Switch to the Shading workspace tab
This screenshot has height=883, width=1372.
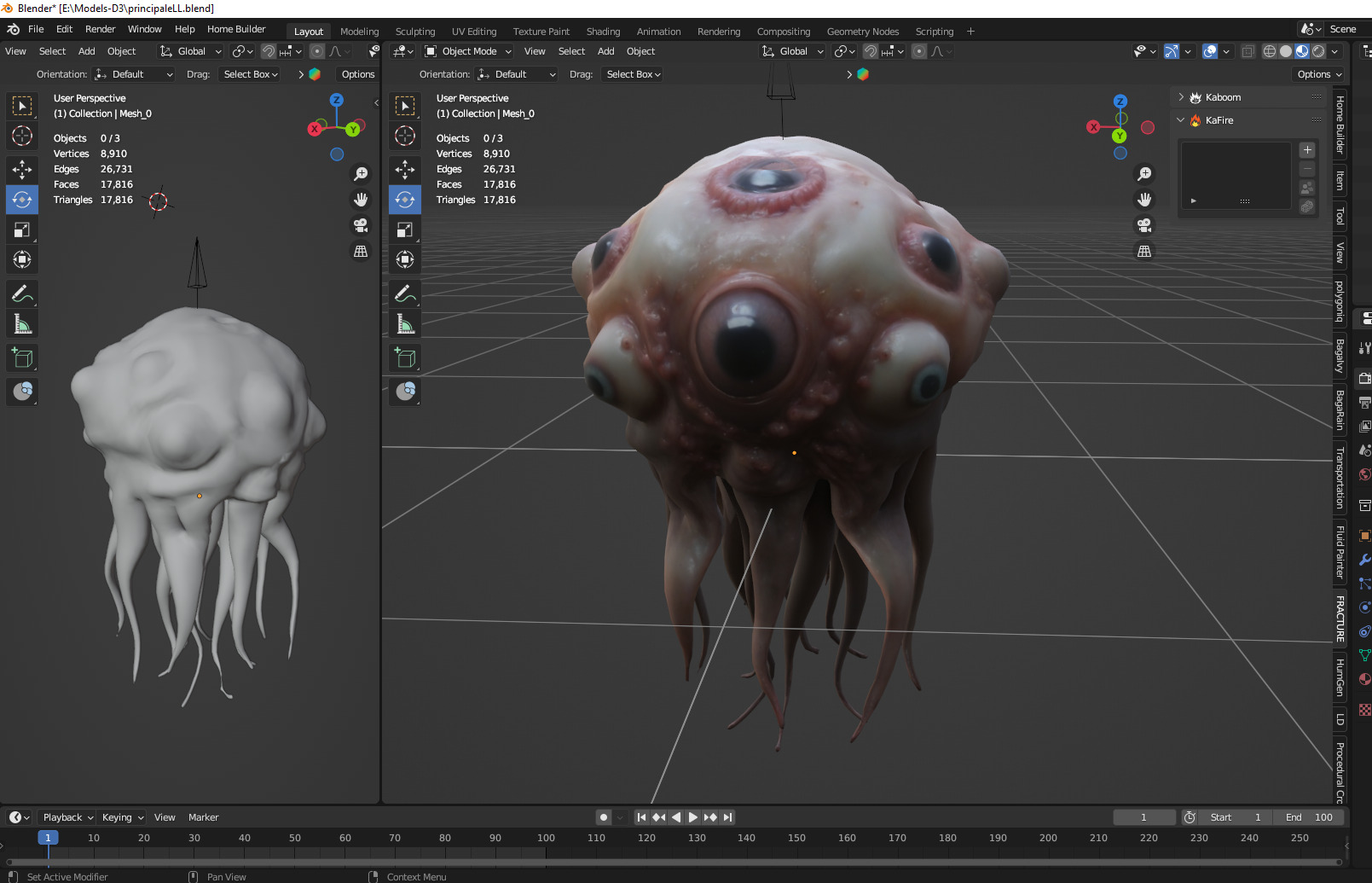[603, 32]
